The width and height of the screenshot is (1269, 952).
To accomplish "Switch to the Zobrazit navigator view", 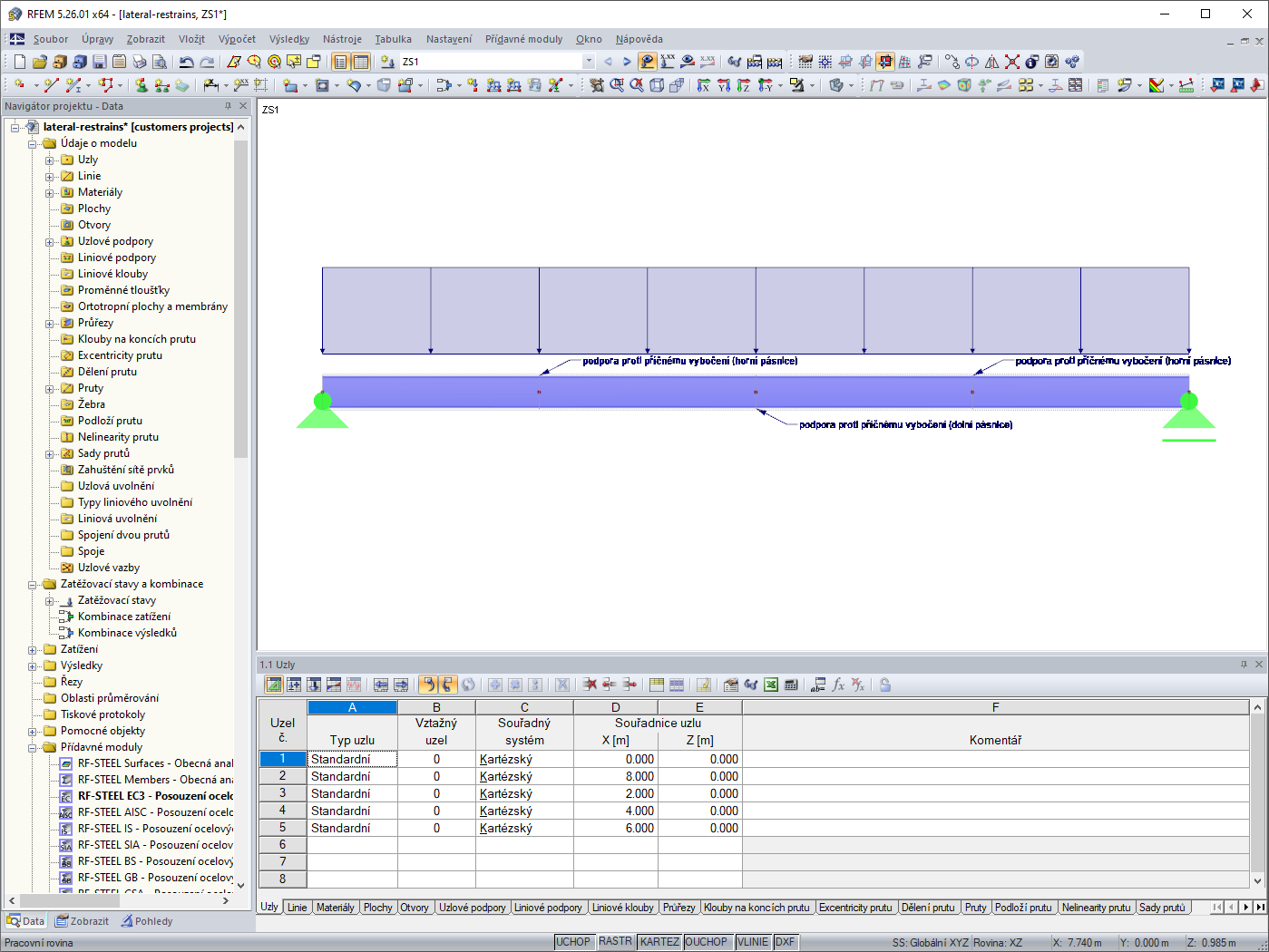I will (x=84, y=920).
